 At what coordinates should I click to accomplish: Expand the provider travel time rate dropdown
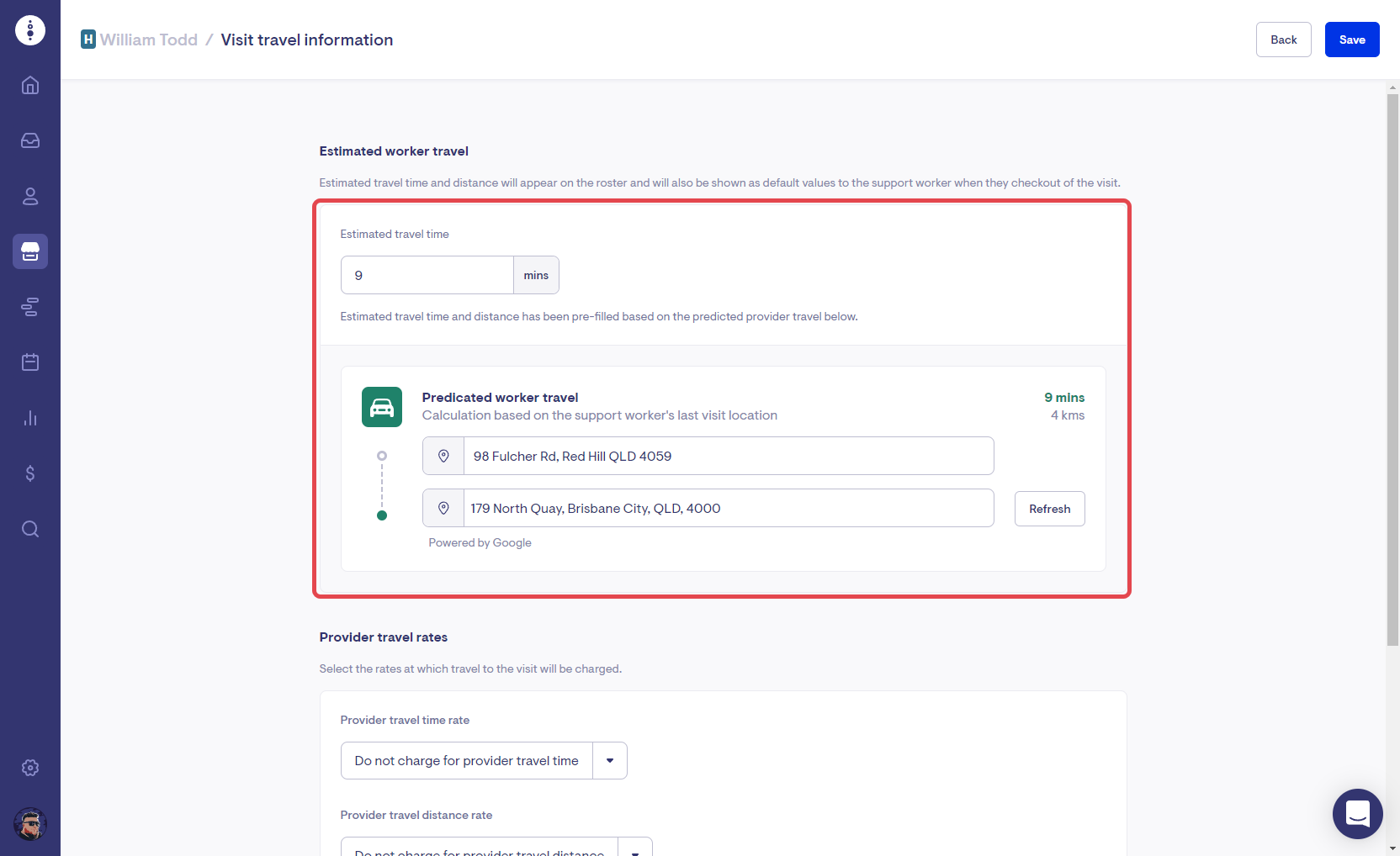click(467, 761)
